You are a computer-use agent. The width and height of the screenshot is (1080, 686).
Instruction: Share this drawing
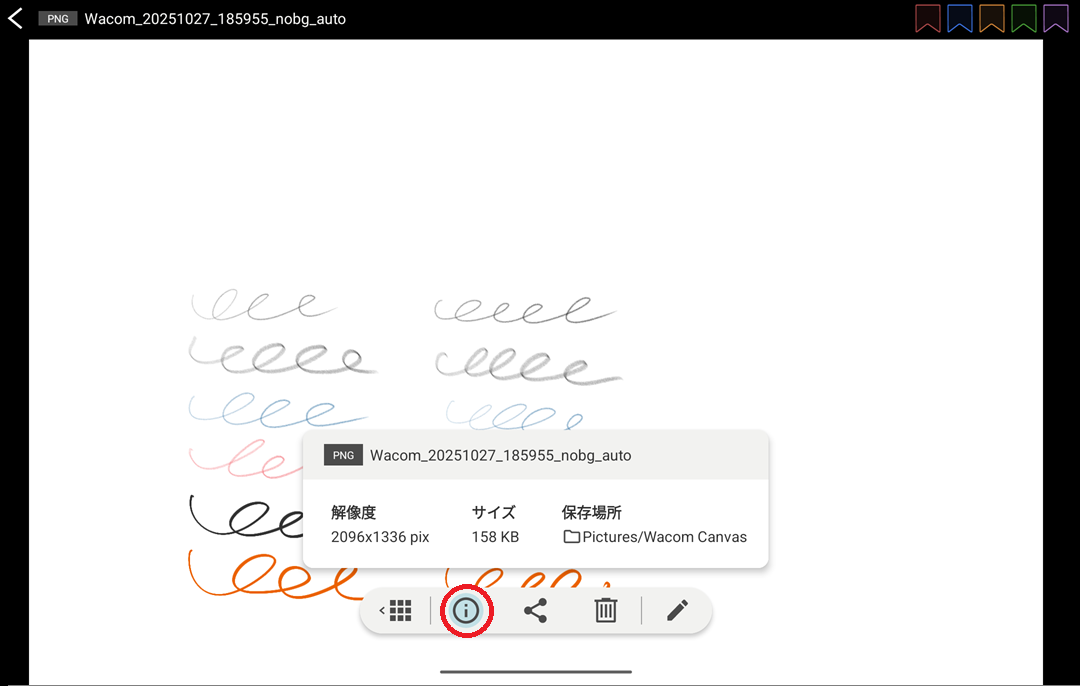(x=535, y=610)
